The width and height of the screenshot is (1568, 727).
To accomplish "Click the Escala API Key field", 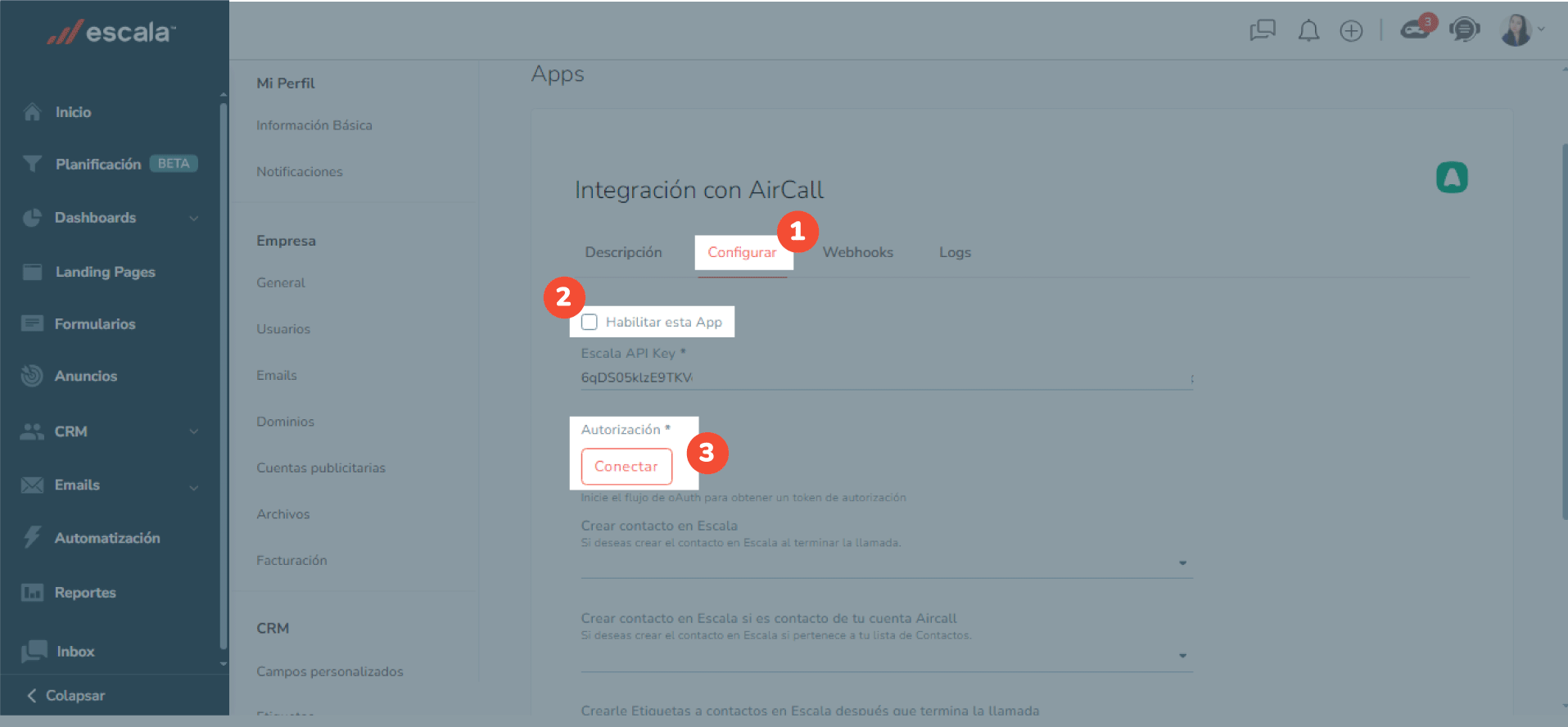I will pos(887,377).
